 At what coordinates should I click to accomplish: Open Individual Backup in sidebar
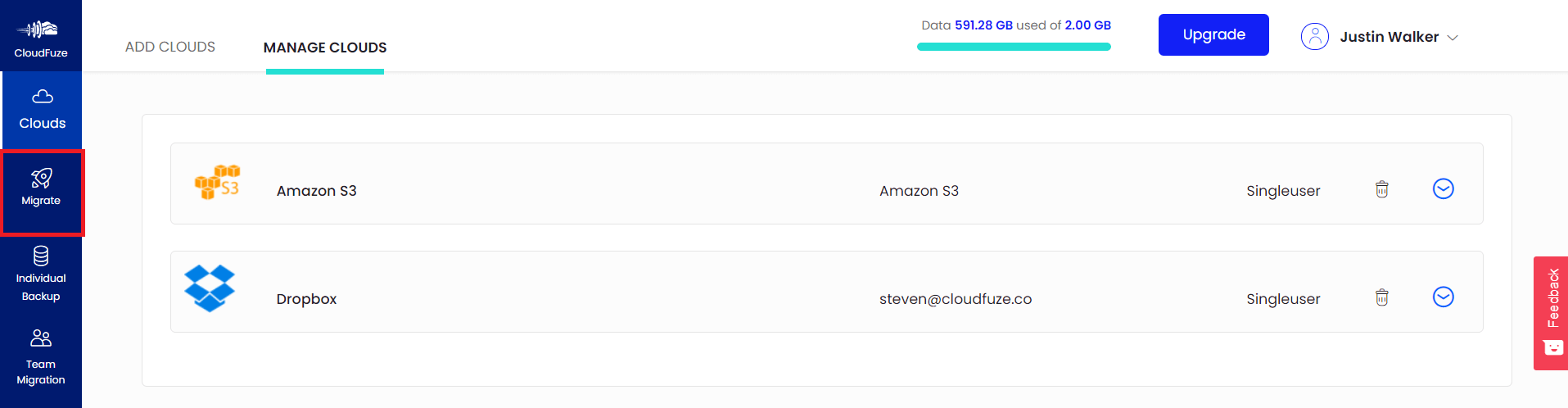41,274
